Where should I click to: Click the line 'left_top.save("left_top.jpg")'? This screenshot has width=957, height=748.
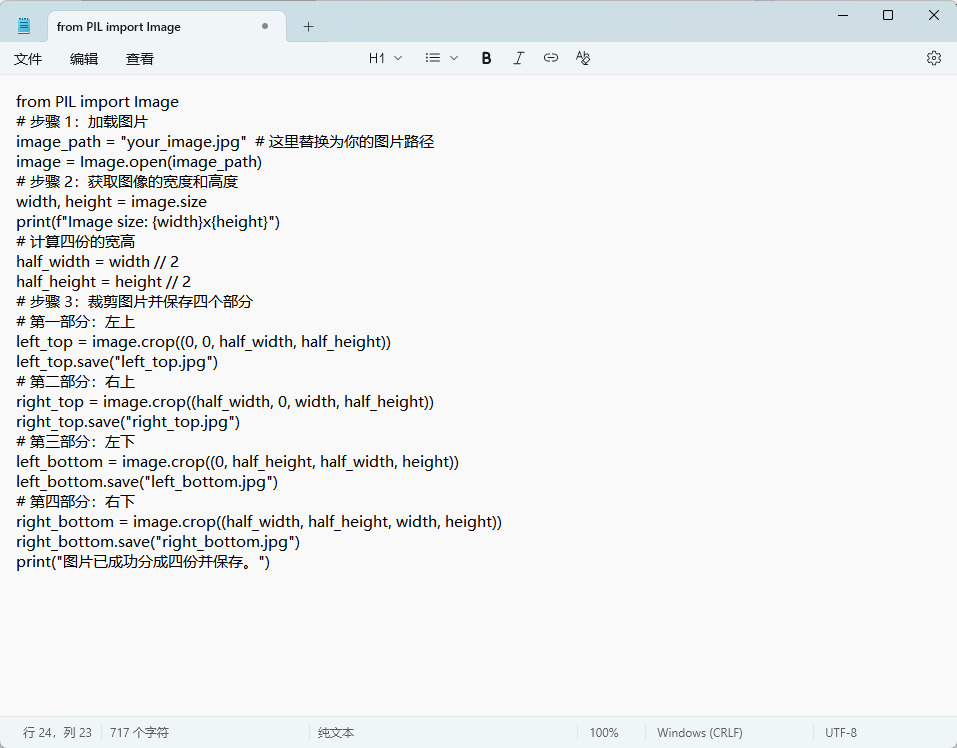click(117, 361)
